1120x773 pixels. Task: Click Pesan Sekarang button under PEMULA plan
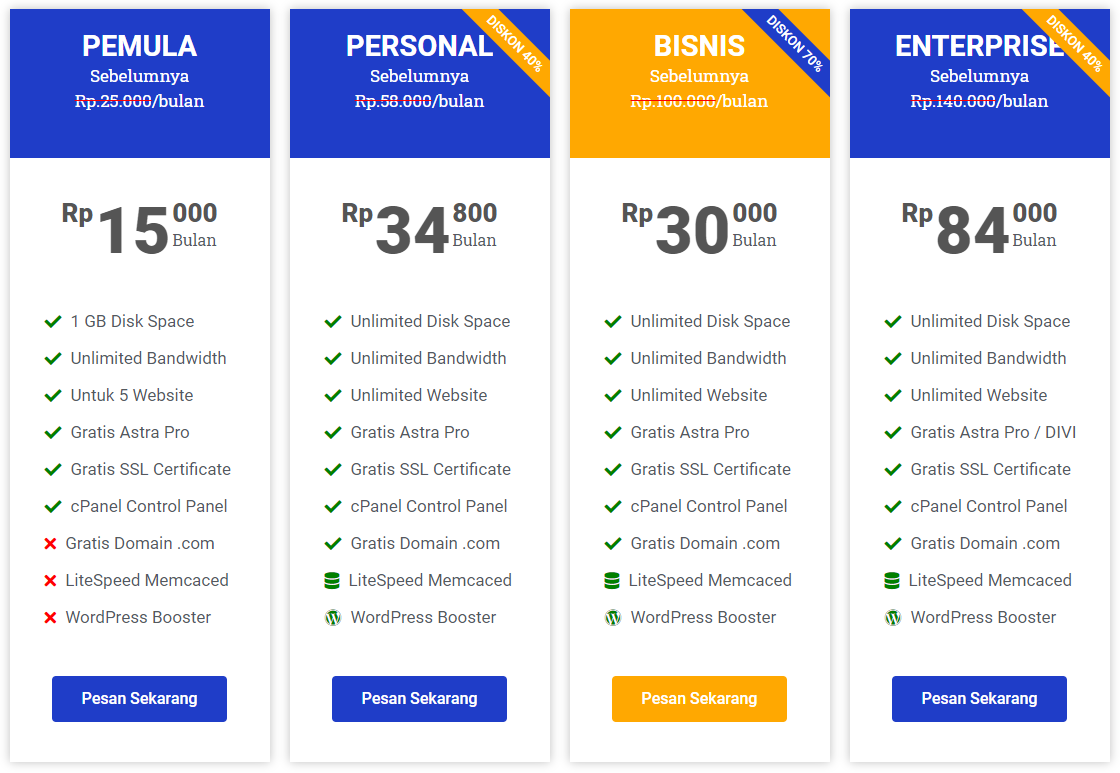[139, 698]
